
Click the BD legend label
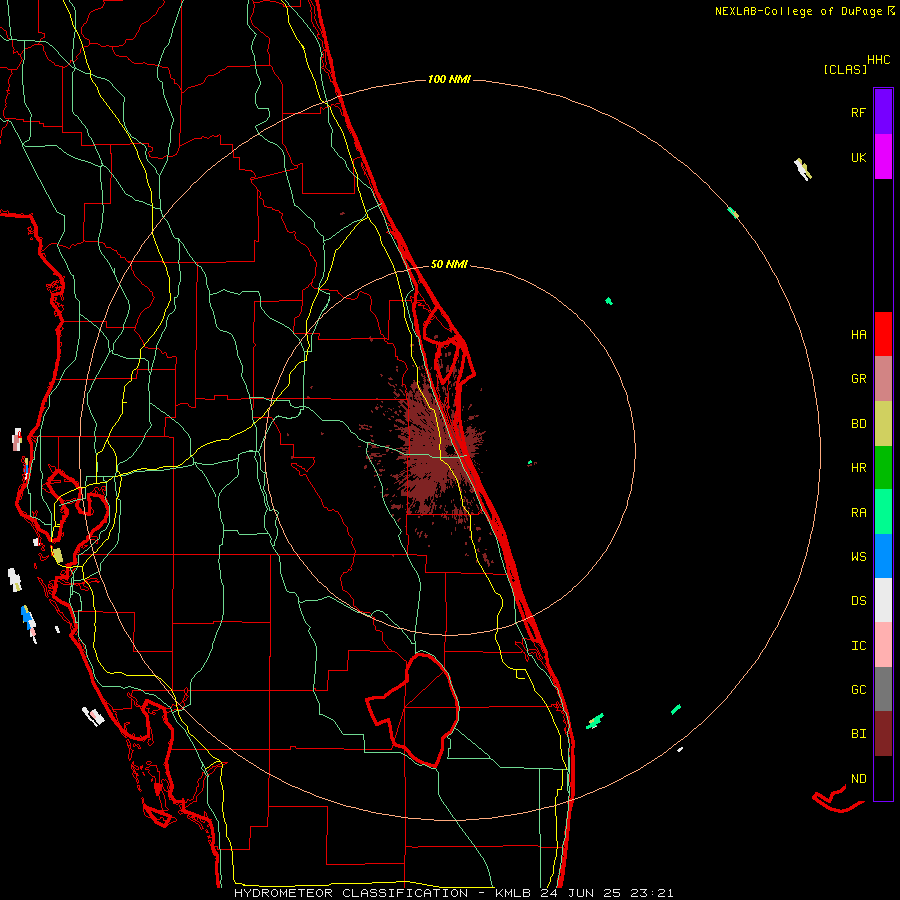pos(858,424)
